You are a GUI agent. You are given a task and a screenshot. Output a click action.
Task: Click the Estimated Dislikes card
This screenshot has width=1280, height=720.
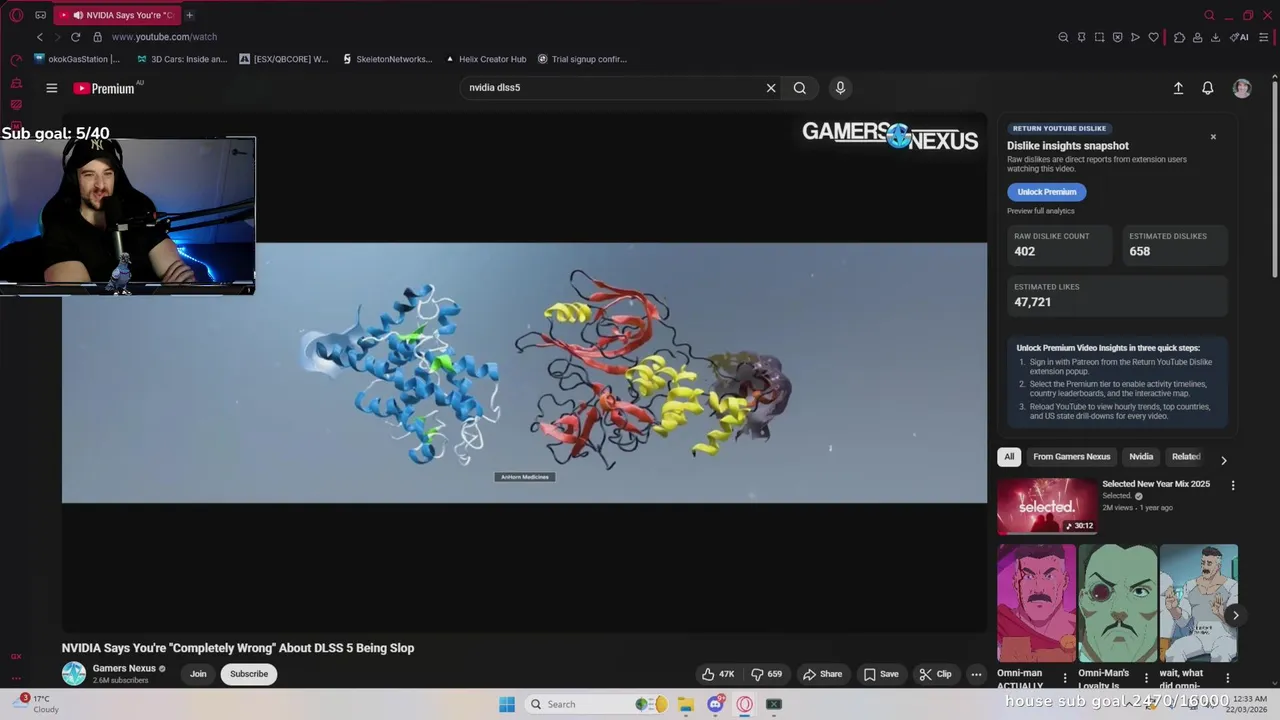point(1175,245)
